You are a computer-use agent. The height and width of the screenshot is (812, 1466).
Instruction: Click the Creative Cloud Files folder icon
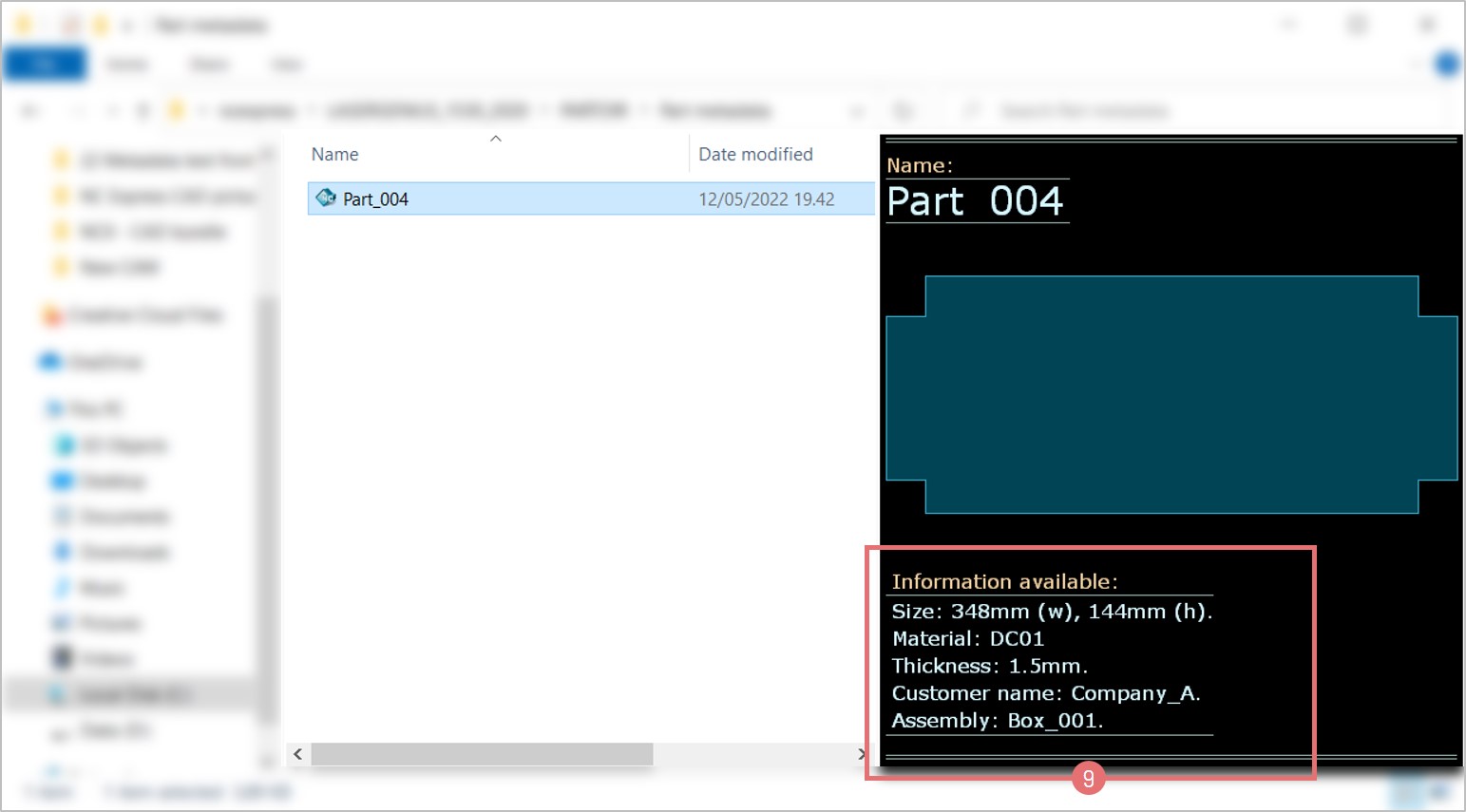pyautogui.click(x=50, y=315)
